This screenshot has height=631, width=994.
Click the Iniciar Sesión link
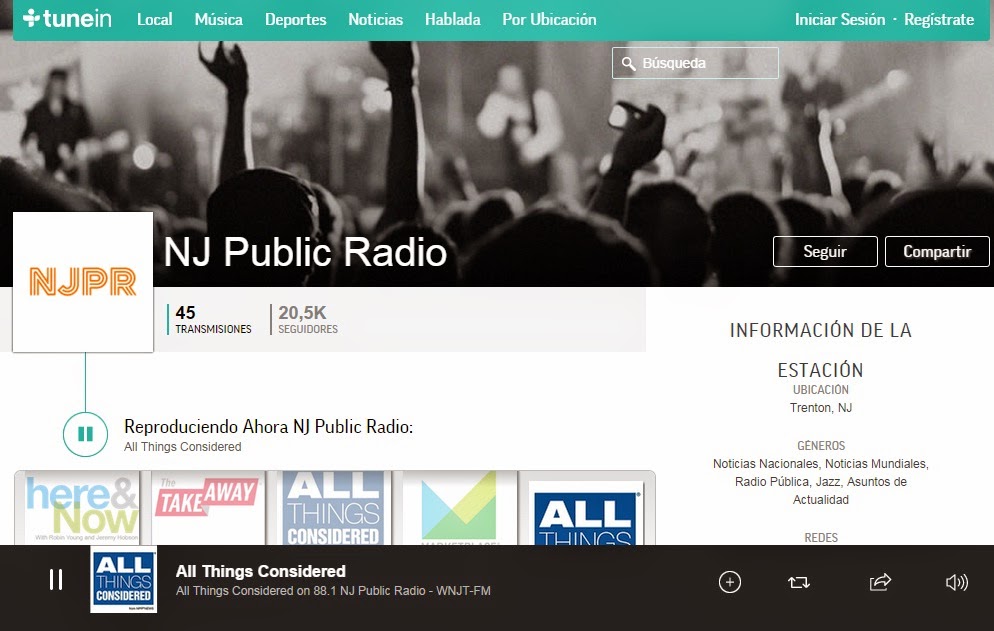[840, 20]
